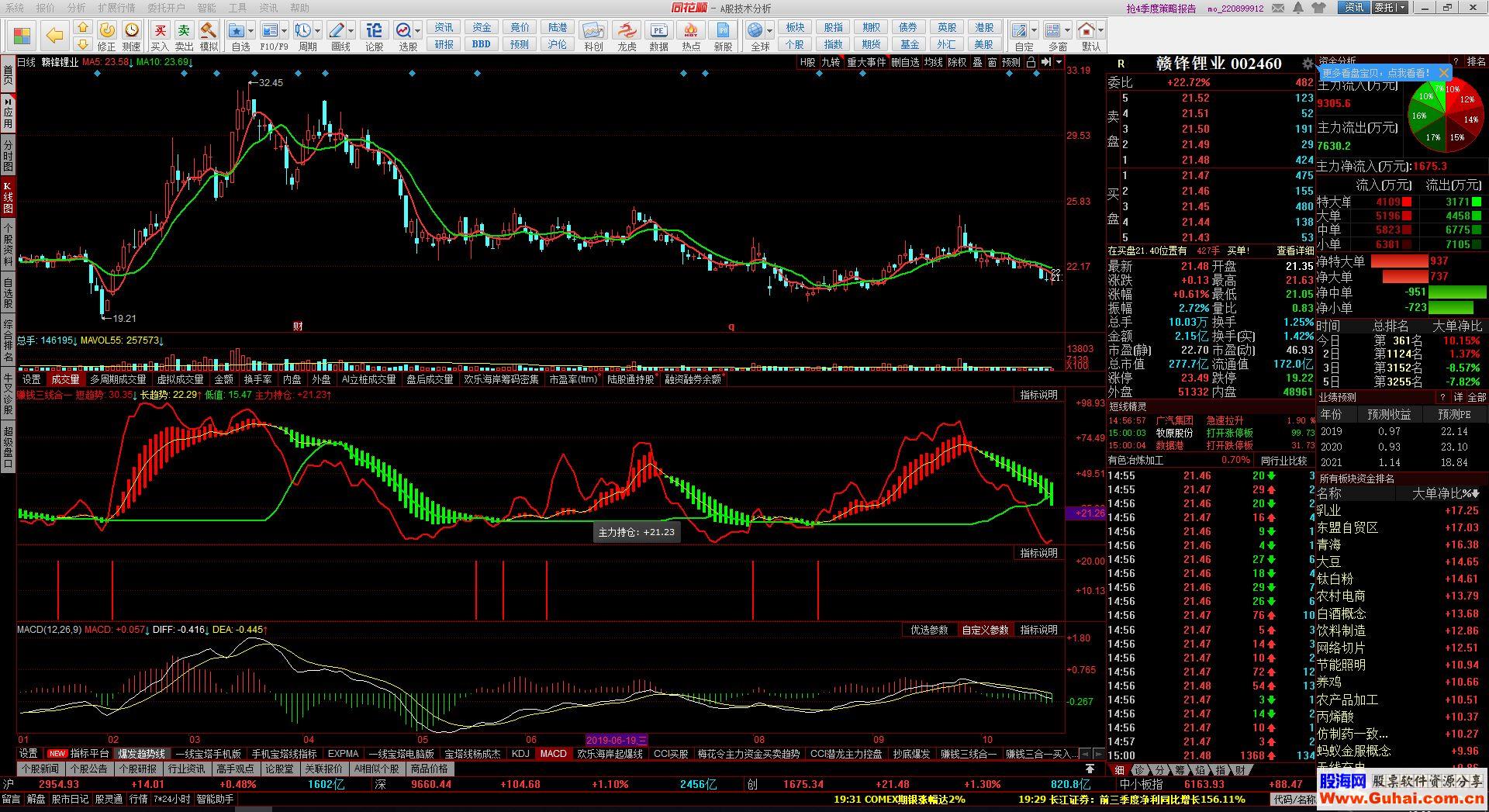Expand the 多窗 dropdown arrow
This screenshot has width=1489, height=812.
pos(1068,31)
